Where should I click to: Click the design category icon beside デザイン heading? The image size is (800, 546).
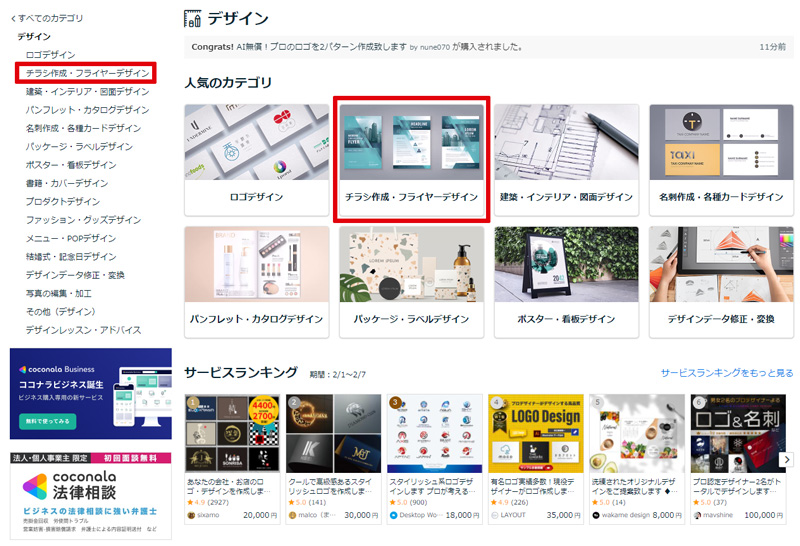[x=193, y=18]
